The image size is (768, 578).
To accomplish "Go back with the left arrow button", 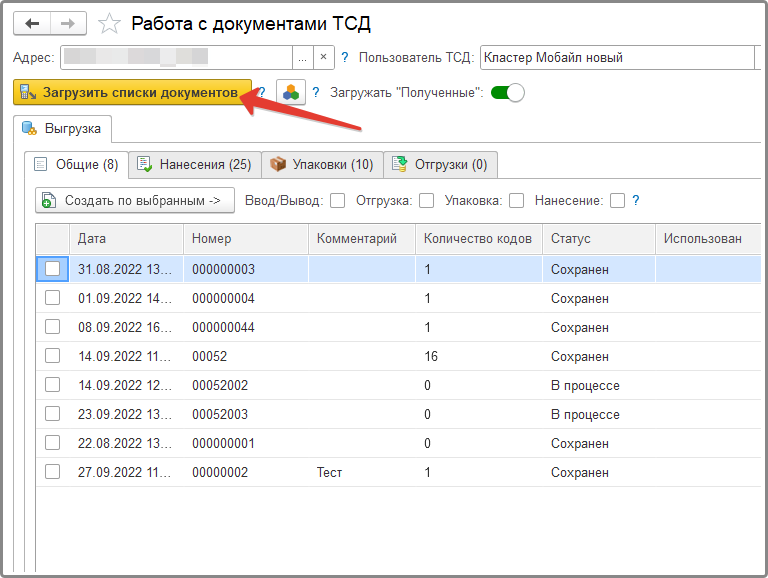I will [x=32, y=23].
